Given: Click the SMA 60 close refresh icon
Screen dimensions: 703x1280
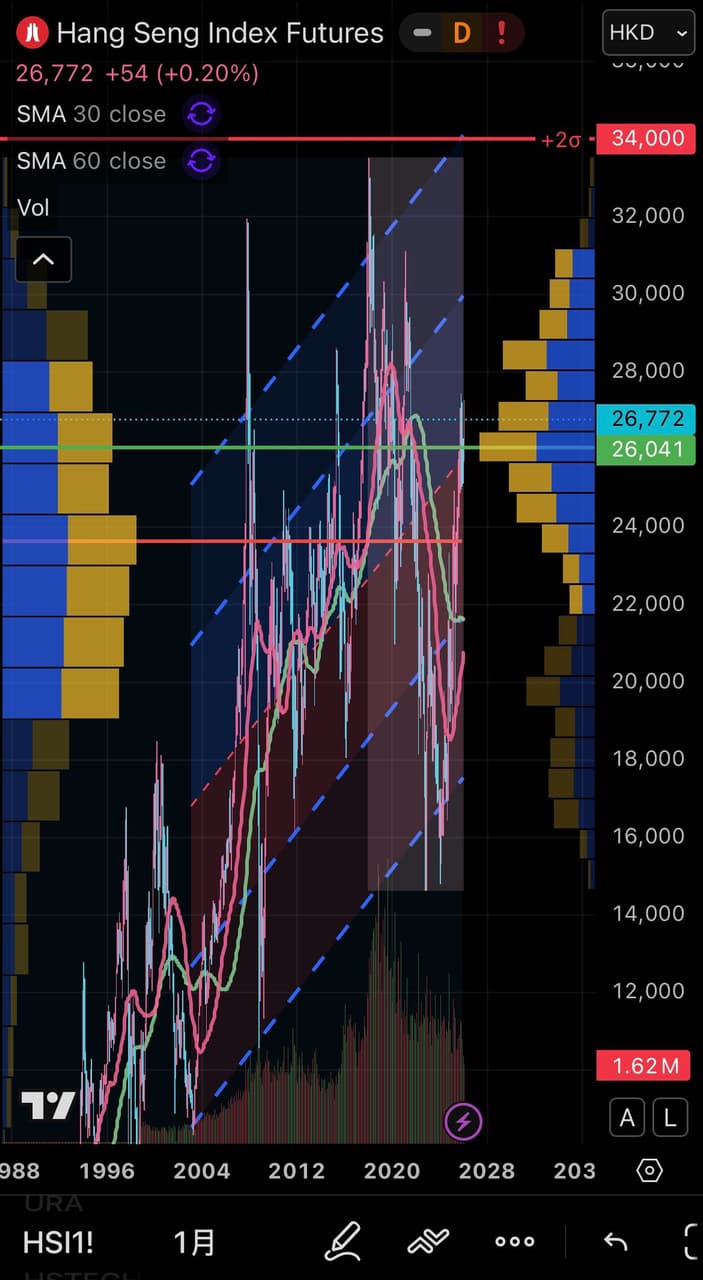Looking at the screenshot, I should click(201, 161).
